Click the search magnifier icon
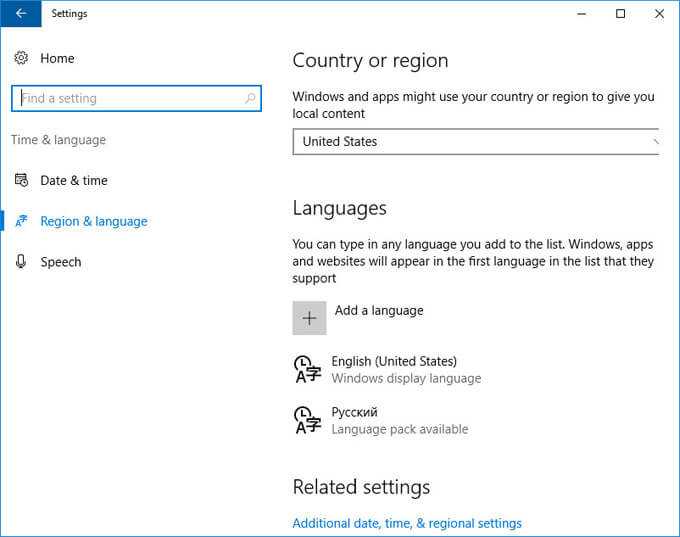The height and width of the screenshot is (537, 680). click(x=250, y=98)
